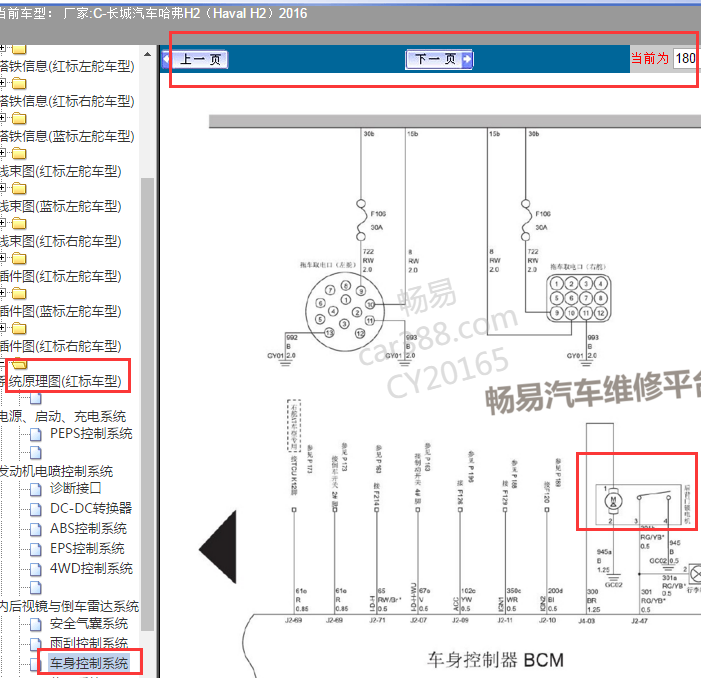Click folder icon above 线束图(红标左舵车型)

click(x=19, y=153)
